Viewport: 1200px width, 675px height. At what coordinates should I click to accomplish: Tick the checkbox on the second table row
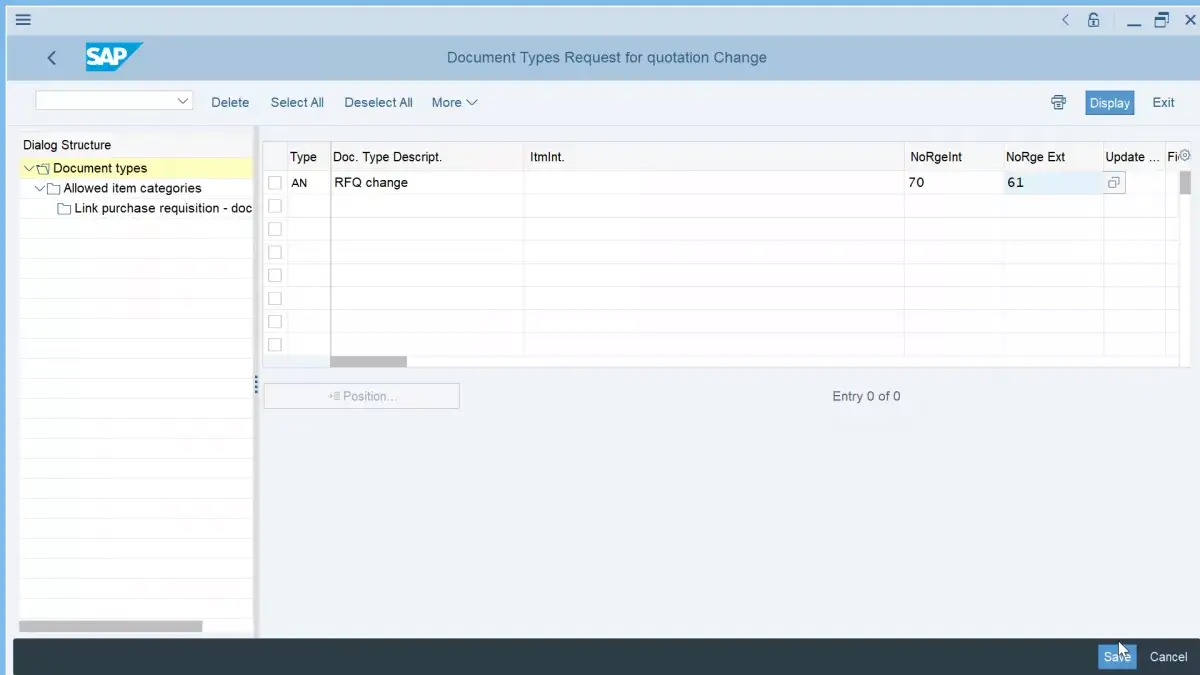pyautogui.click(x=274, y=205)
